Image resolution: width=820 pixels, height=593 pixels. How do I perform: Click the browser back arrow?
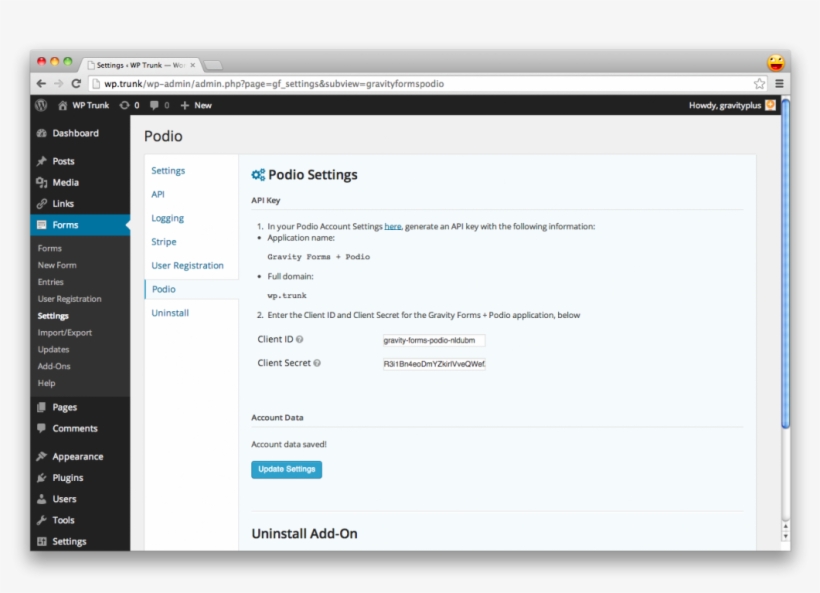click(41, 84)
